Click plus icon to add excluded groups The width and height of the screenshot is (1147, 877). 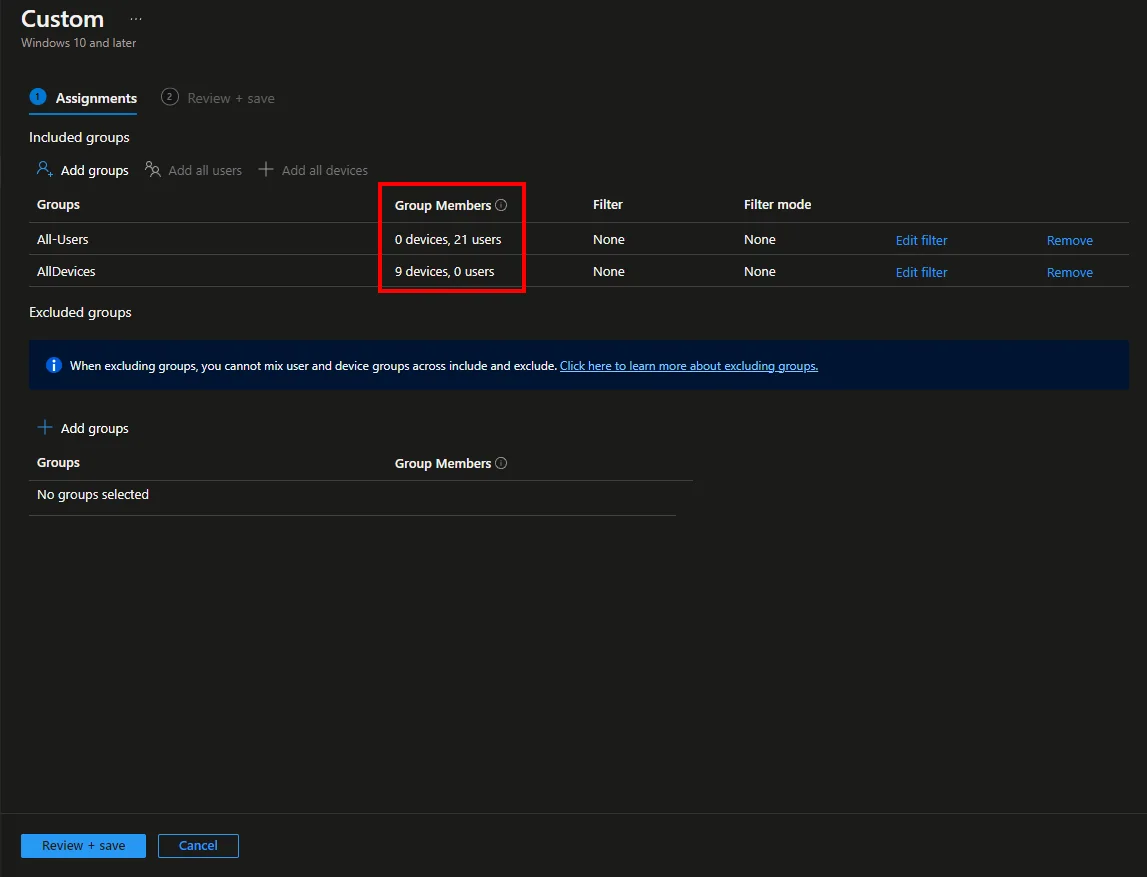[45, 427]
